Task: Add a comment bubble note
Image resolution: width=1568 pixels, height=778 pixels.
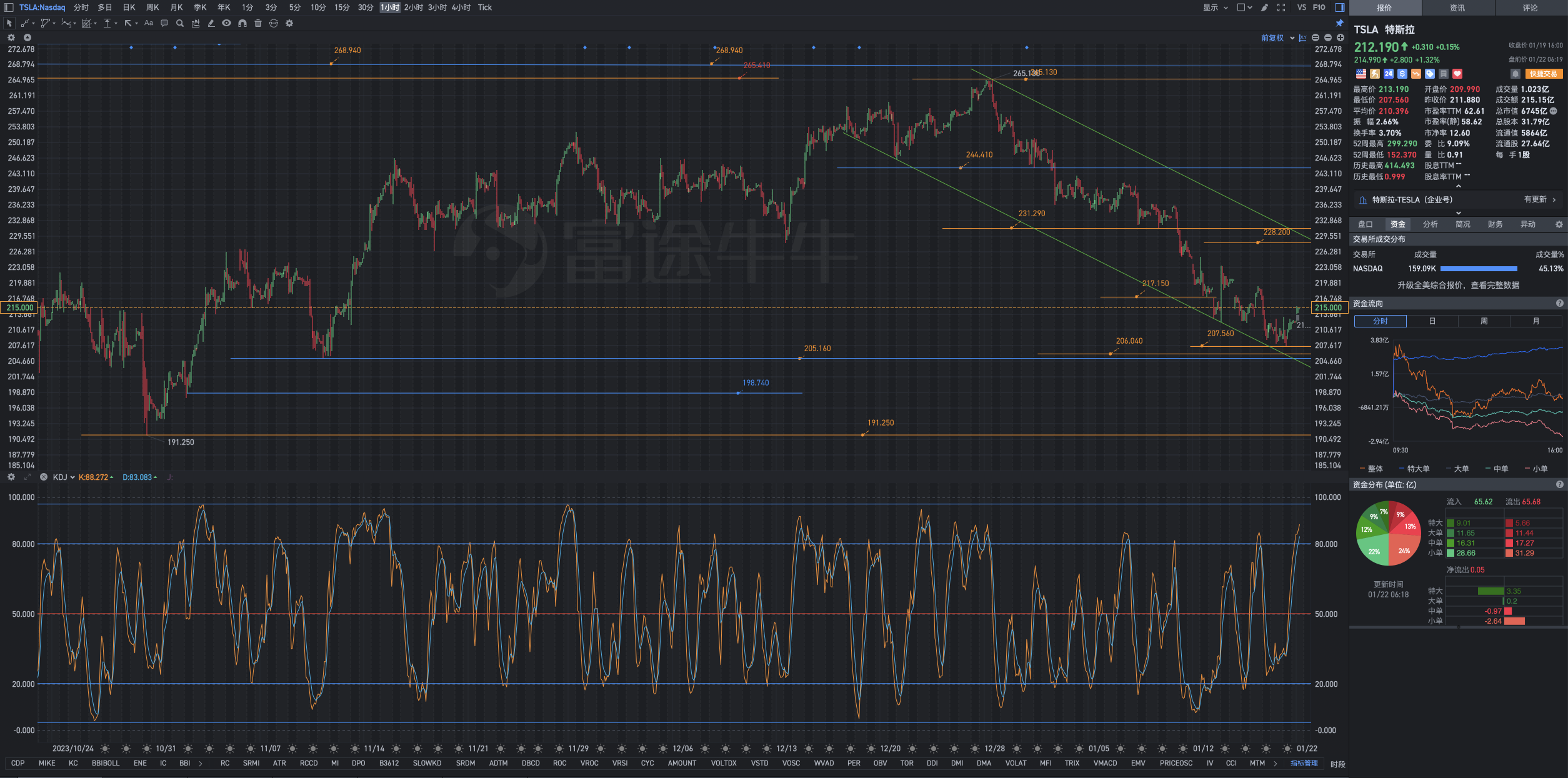Action: pos(164,23)
